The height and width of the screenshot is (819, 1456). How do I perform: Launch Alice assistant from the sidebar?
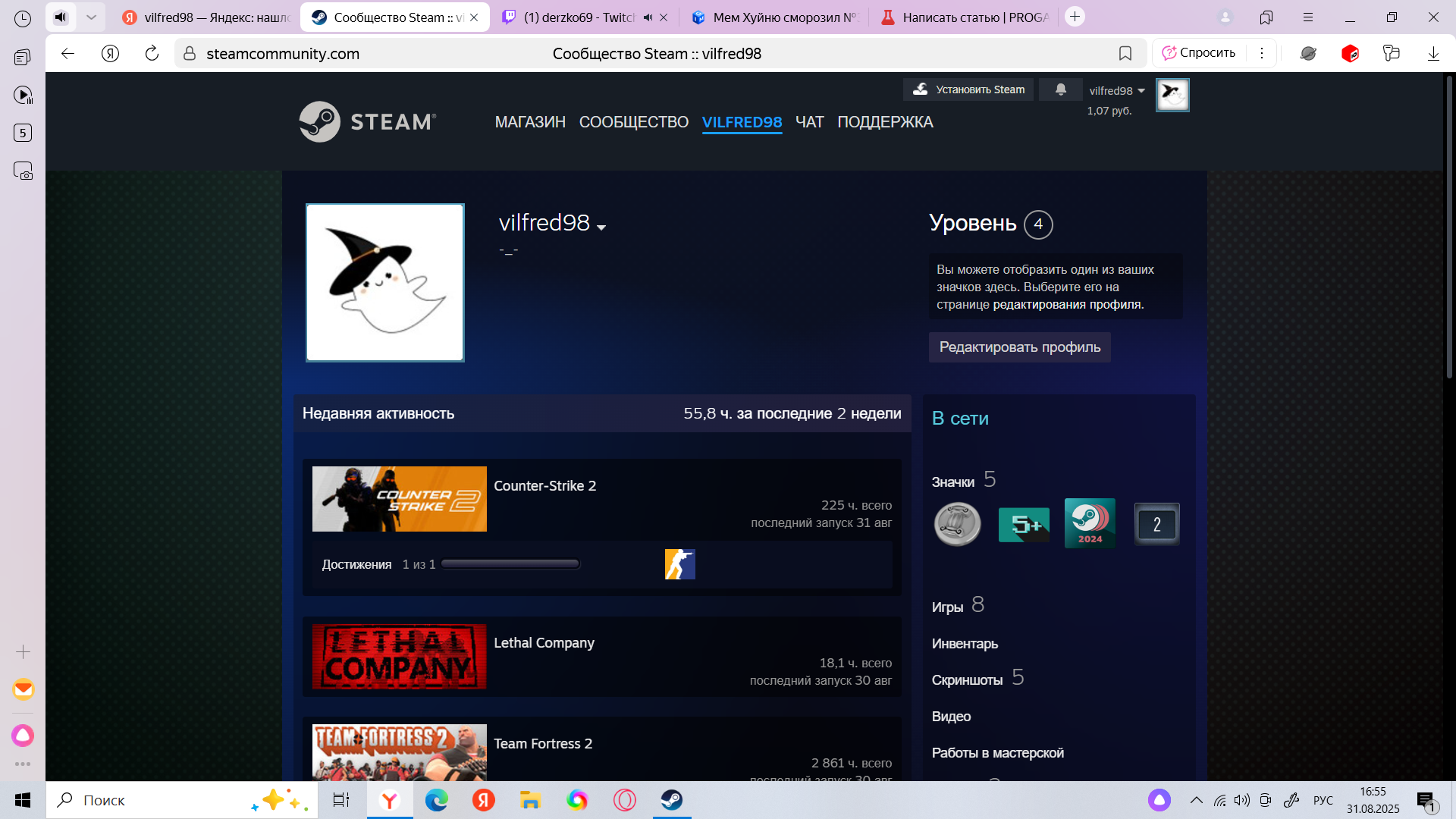click(23, 736)
